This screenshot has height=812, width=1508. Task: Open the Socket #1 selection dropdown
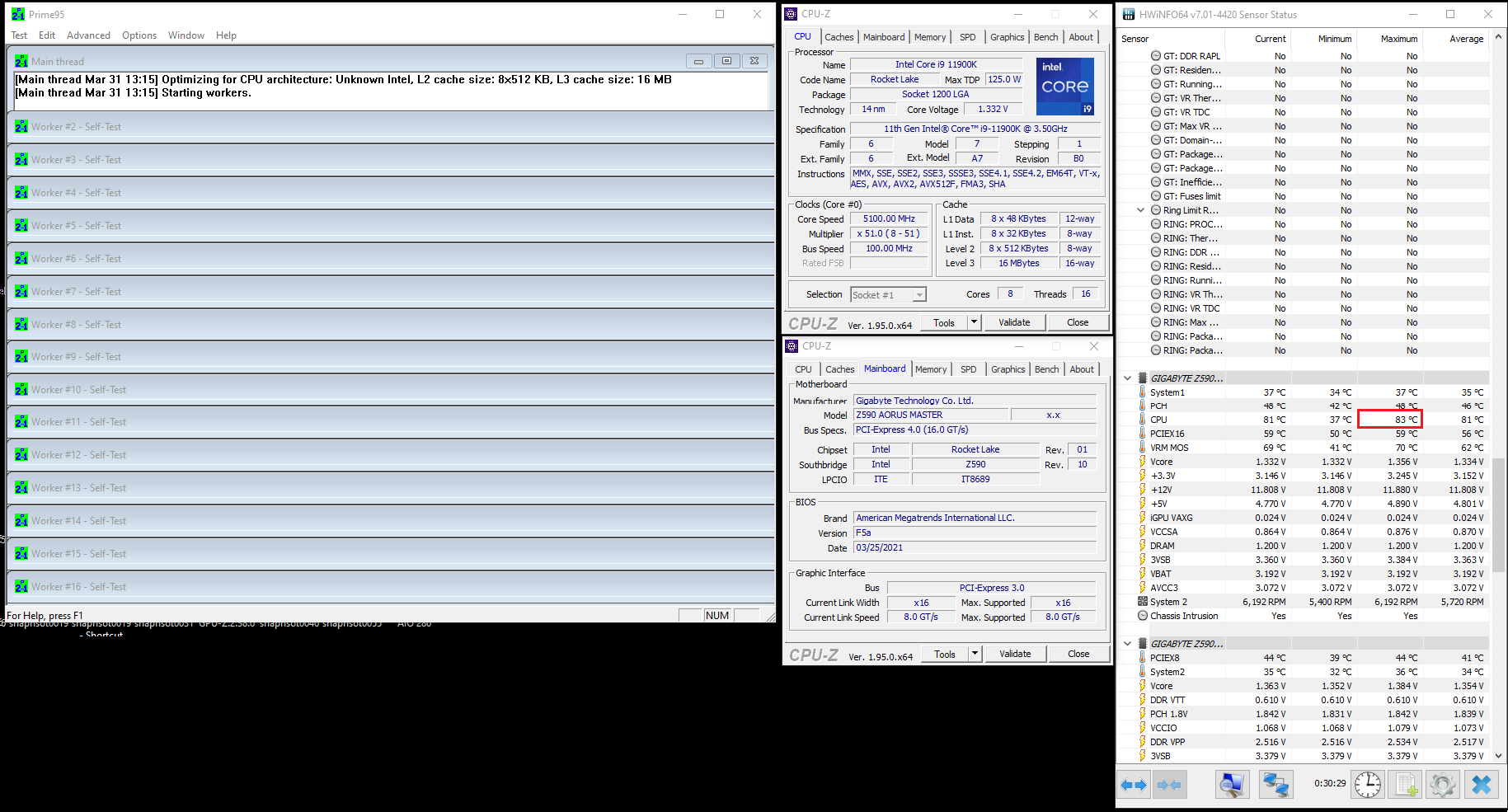(x=919, y=293)
